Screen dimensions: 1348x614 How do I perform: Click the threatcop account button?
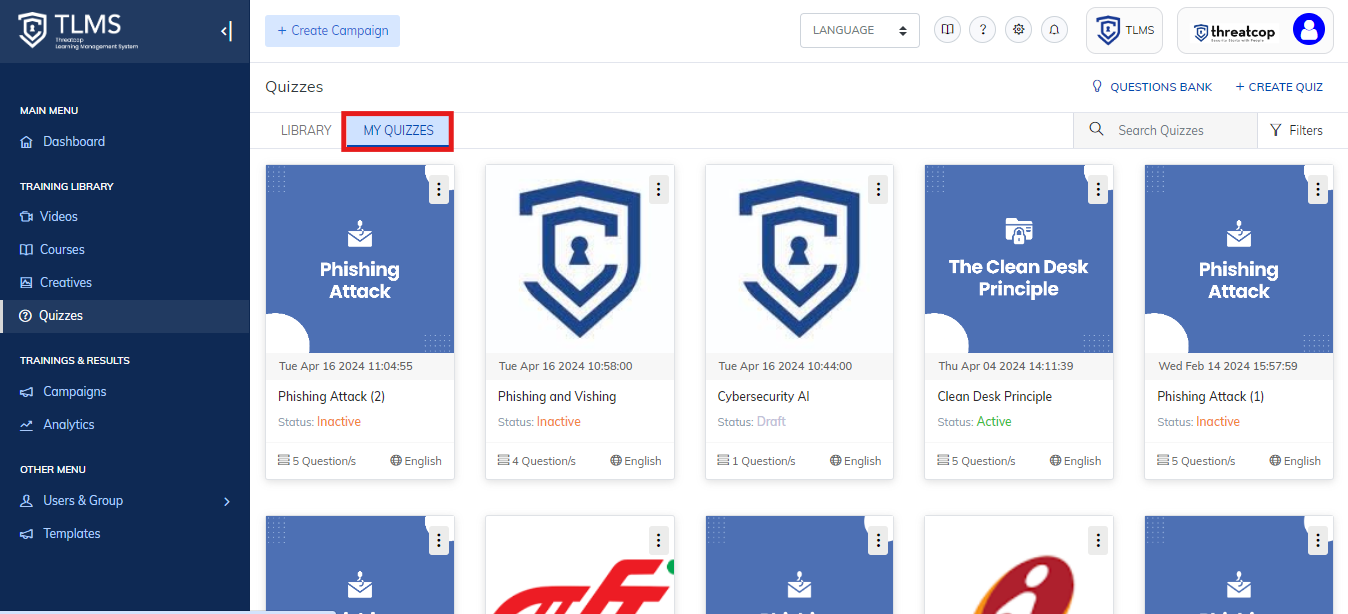pyautogui.click(x=1255, y=30)
